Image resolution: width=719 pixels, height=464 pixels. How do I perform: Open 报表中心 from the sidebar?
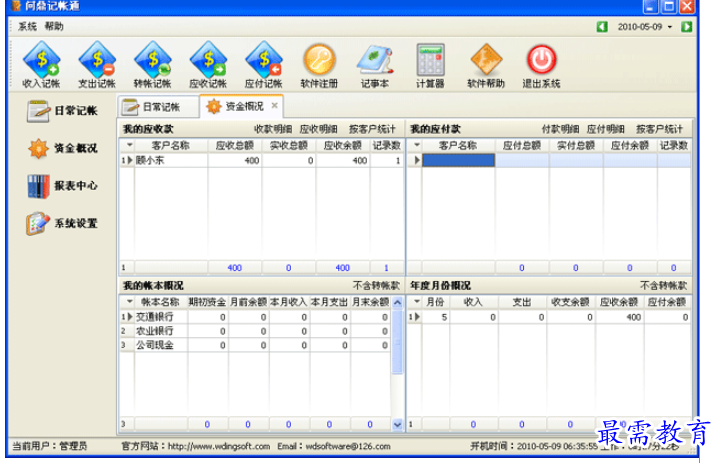62,186
